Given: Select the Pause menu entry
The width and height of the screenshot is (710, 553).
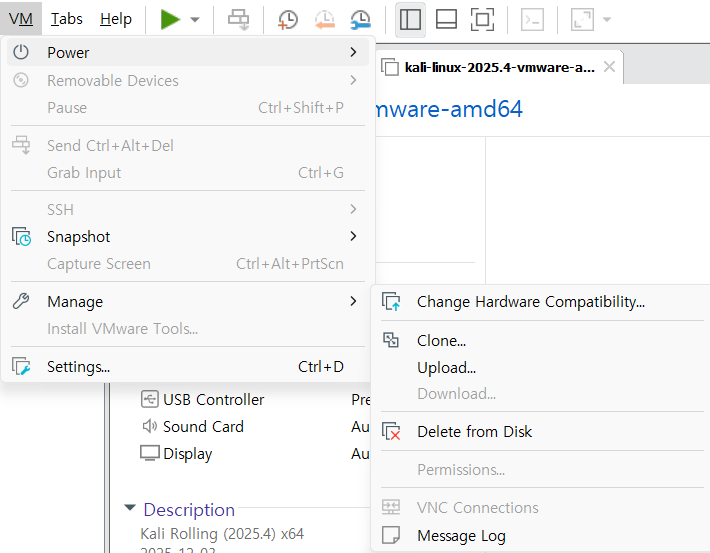Looking at the screenshot, I should click(x=188, y=108).
